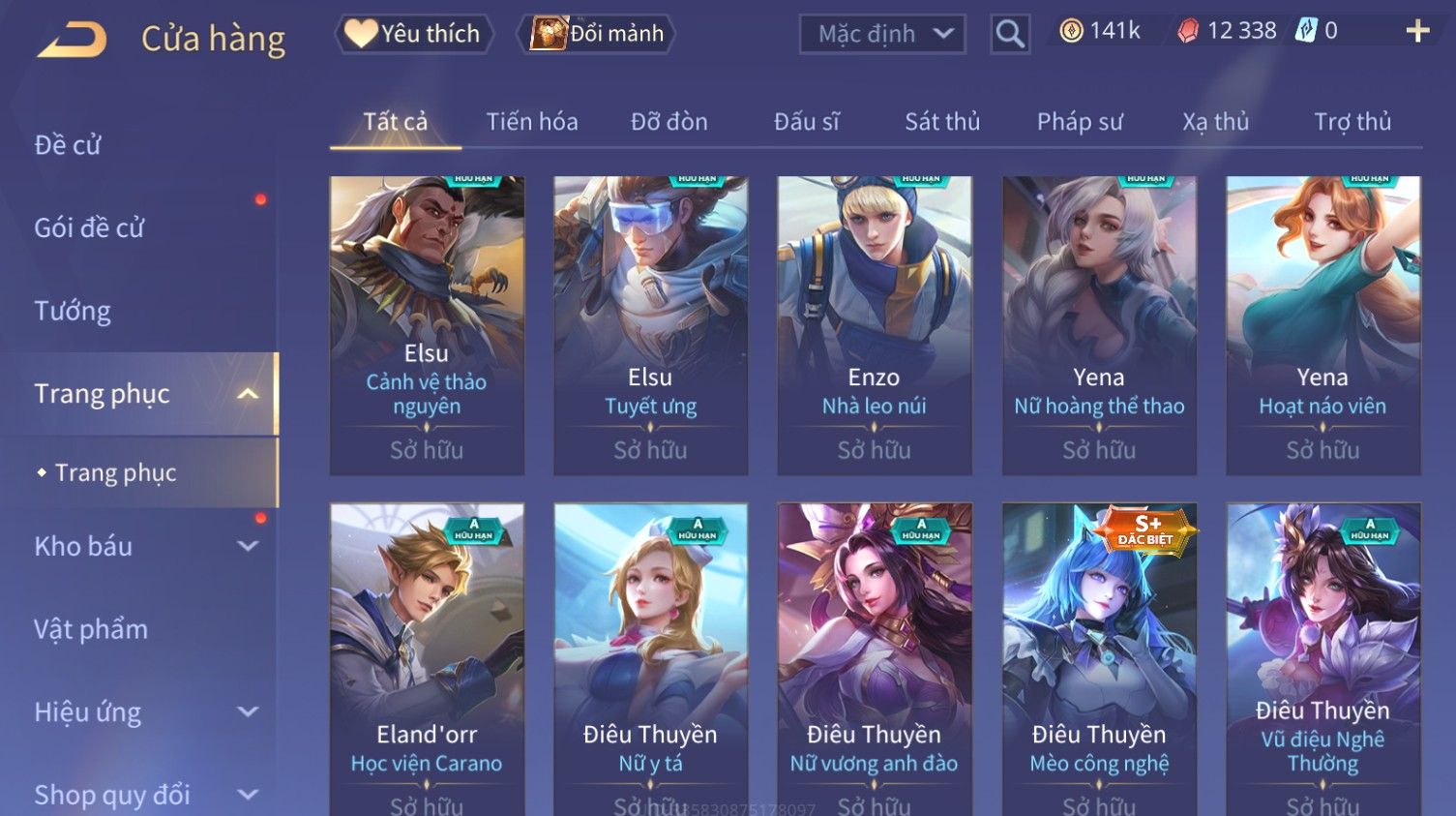1456x816 pixels.
Task: Collapse the Trang phục sidebar section
Action: tap(248, 394)
